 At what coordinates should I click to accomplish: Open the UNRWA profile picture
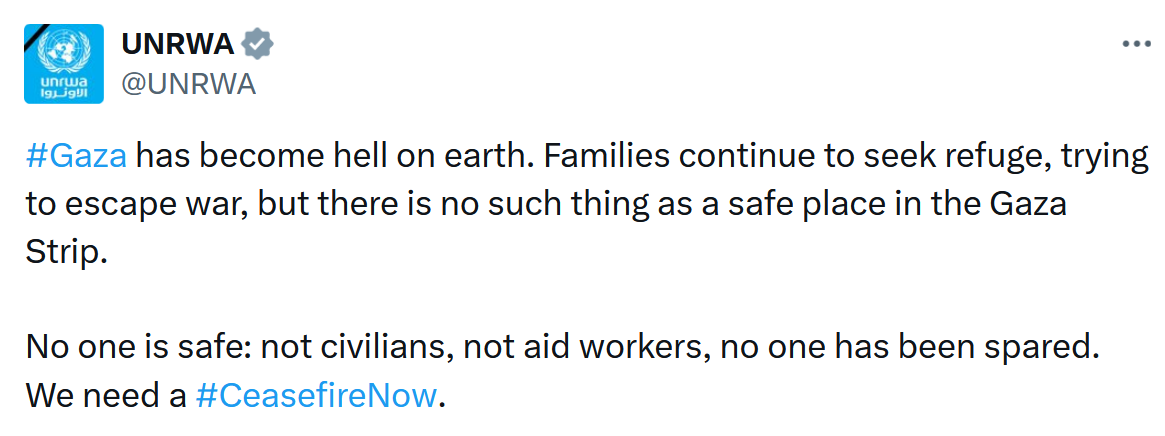[64, 64]
